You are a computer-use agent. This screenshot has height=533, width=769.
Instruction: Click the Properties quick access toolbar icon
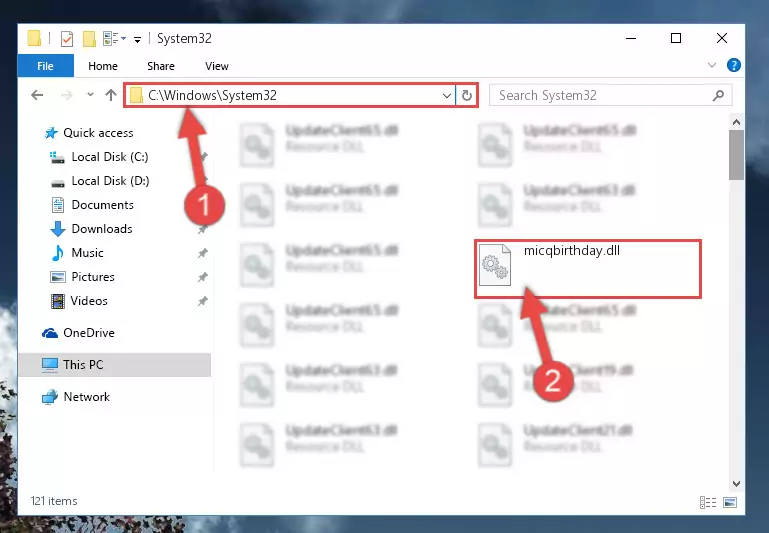click(67, 39)
